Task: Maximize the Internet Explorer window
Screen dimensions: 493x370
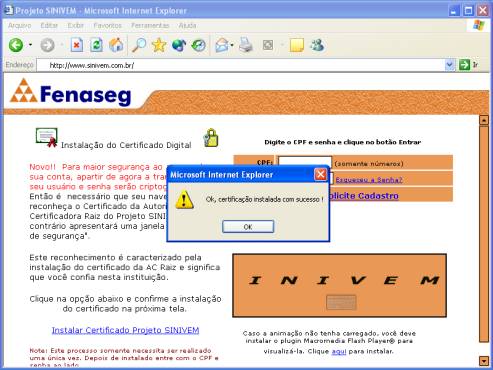Action: tap(468, 11)
